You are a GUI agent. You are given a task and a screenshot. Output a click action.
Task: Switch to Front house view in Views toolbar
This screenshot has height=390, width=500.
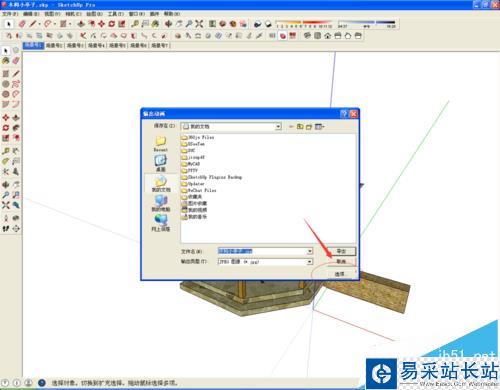[x=327, y=35]
